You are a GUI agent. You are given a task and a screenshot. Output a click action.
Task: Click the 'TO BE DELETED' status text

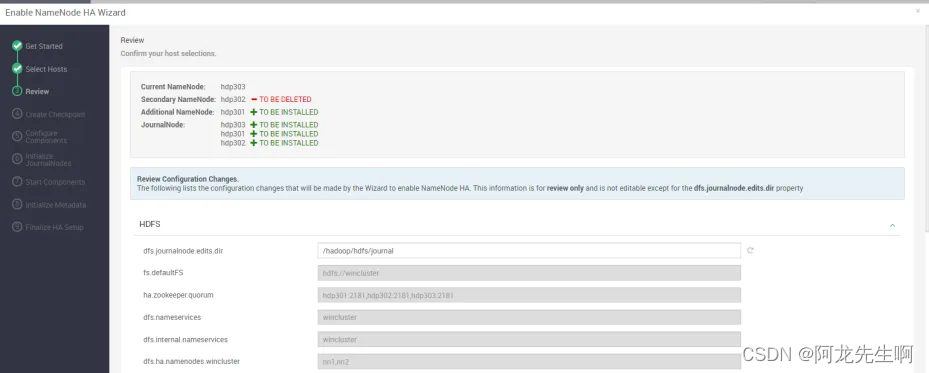point(285,99)
